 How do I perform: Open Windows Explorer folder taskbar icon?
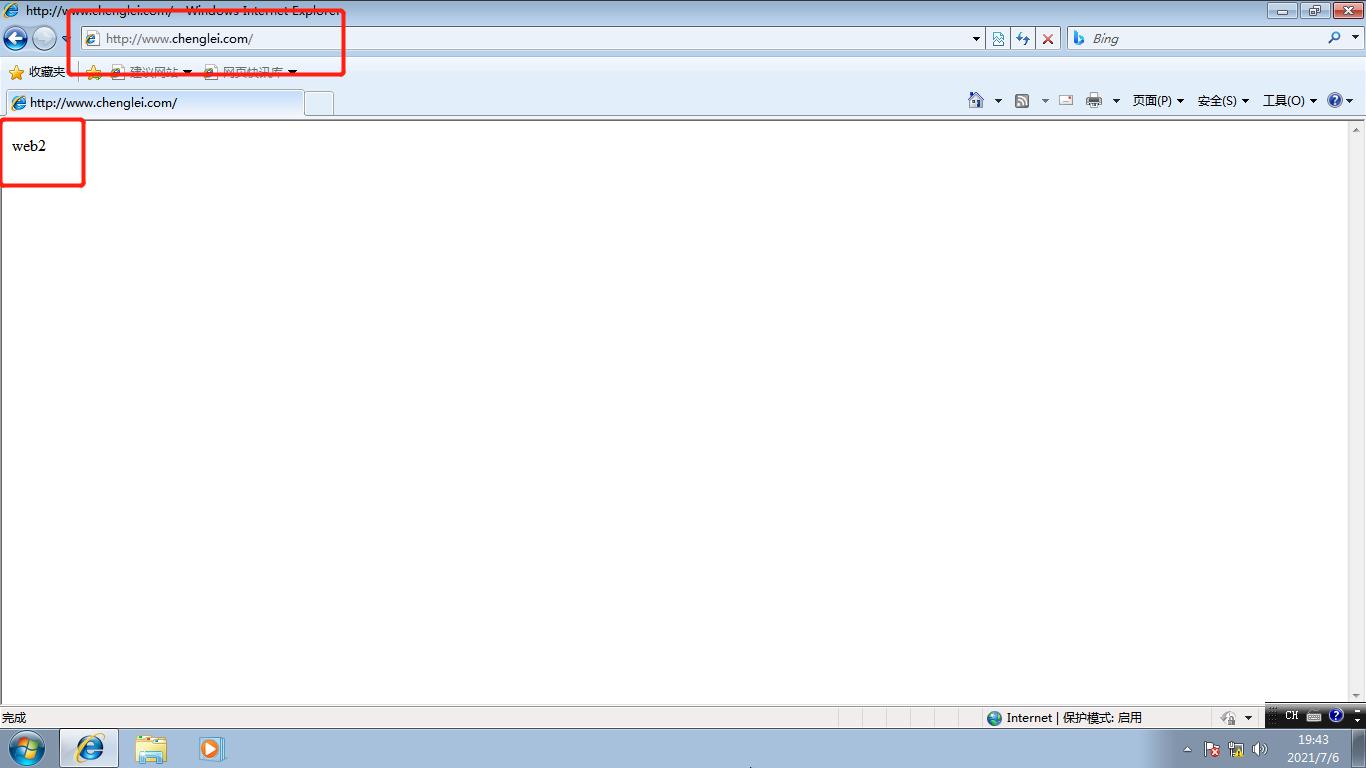pos(151,748)
